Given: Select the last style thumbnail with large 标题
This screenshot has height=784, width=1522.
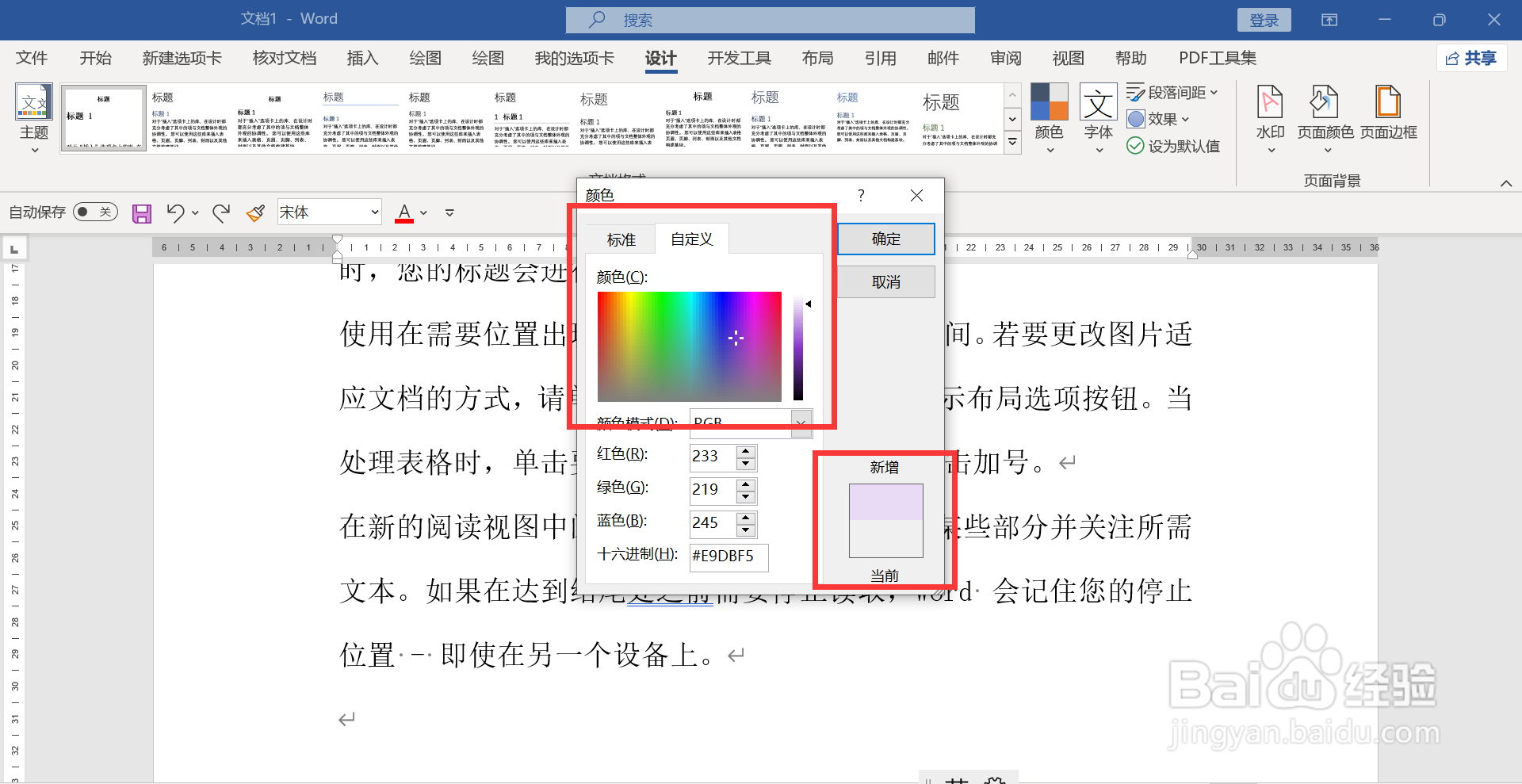Looking at the screenshot, I should pyautogui.click(x=959, y=118).
